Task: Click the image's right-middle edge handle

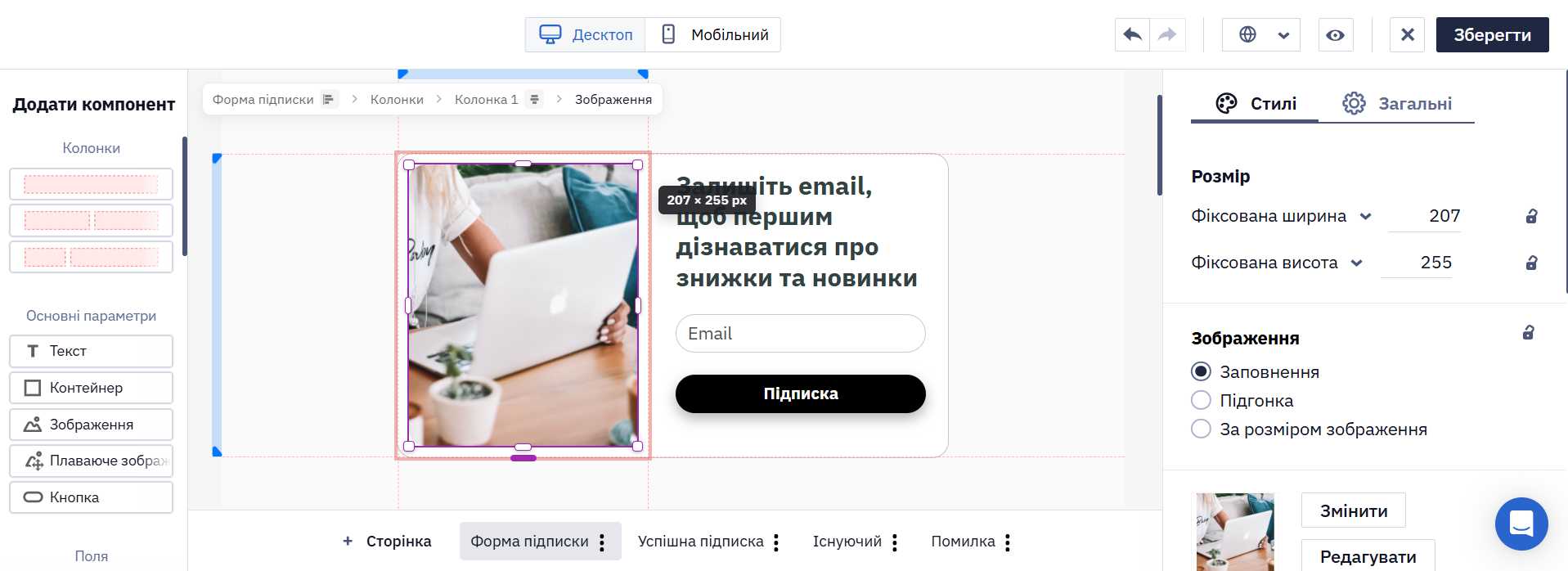Action: click(x=638, y=305)
